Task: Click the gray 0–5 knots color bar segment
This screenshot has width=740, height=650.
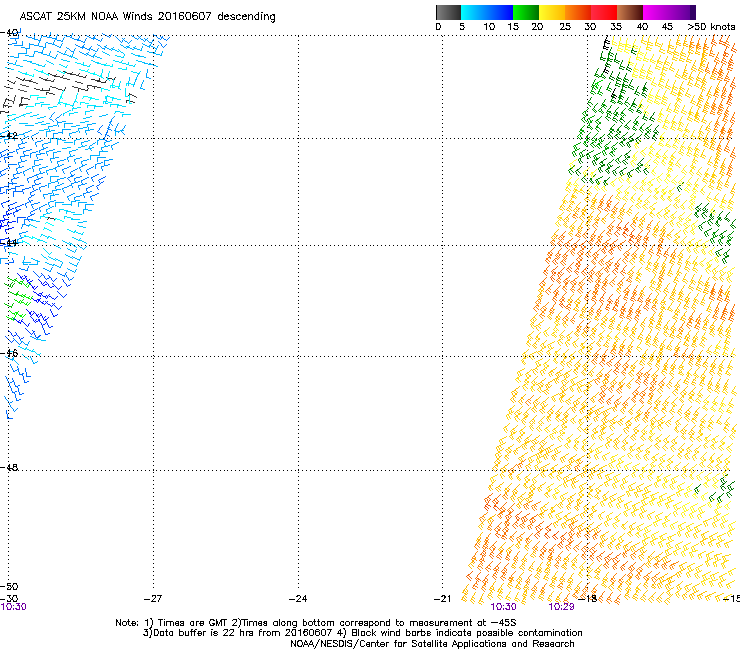Action: coord(448,12)
